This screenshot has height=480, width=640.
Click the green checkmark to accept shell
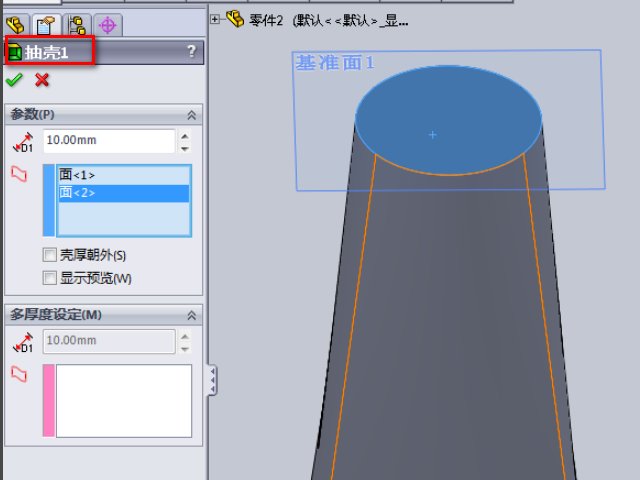coord(14,80)
